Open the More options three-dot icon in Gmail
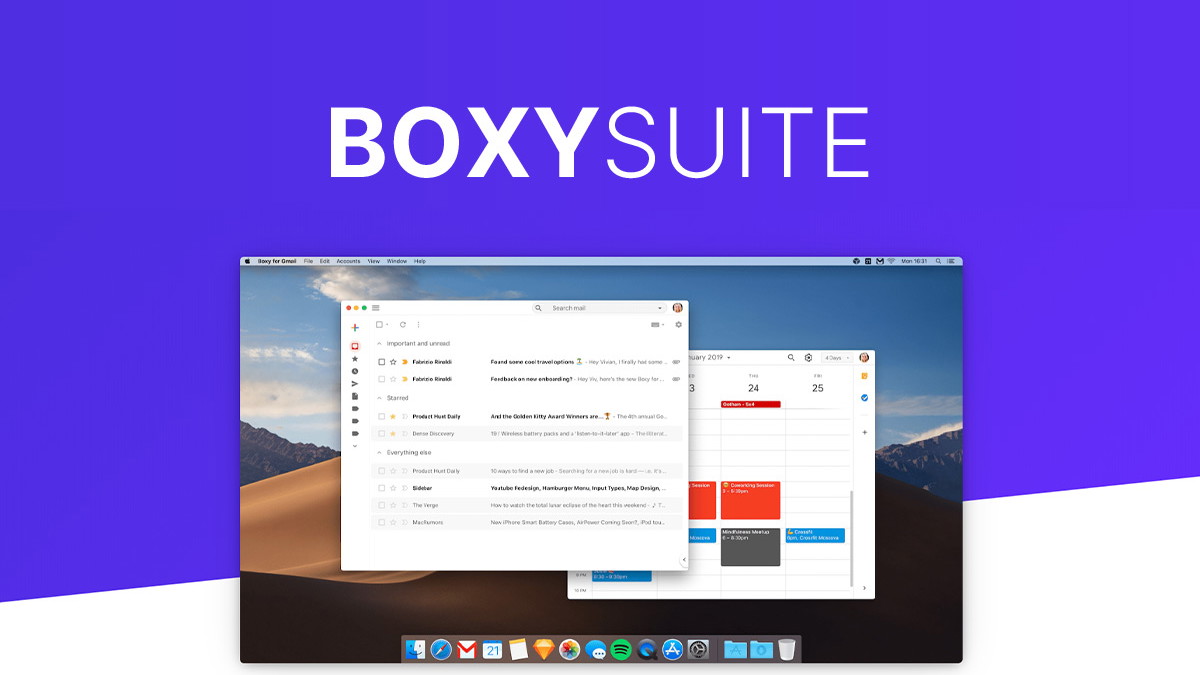This screenshot has height=675, width=1200. click(x=418, y=324)
